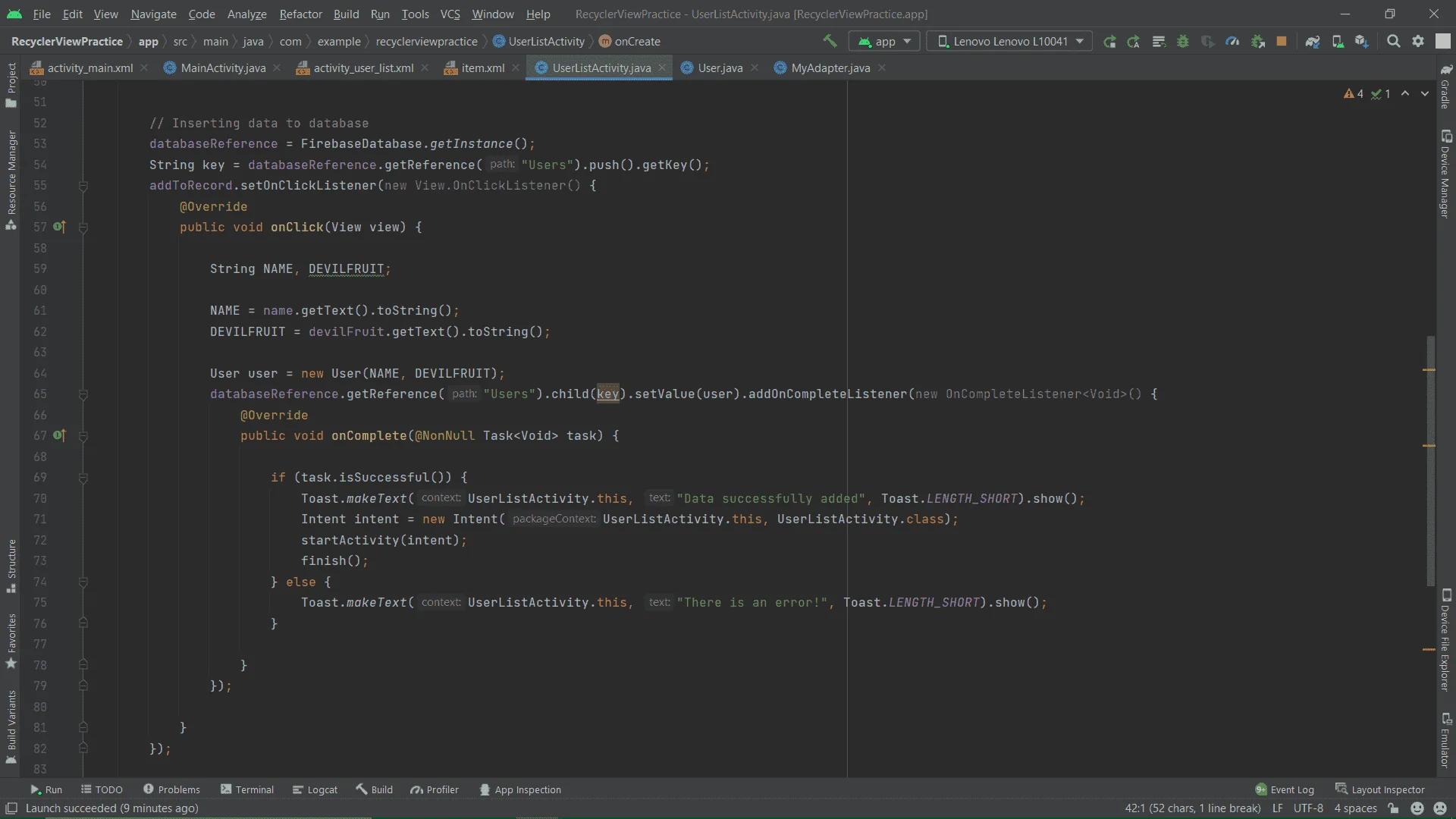Click the Debug app bug icon

[x=1183, y=41]
